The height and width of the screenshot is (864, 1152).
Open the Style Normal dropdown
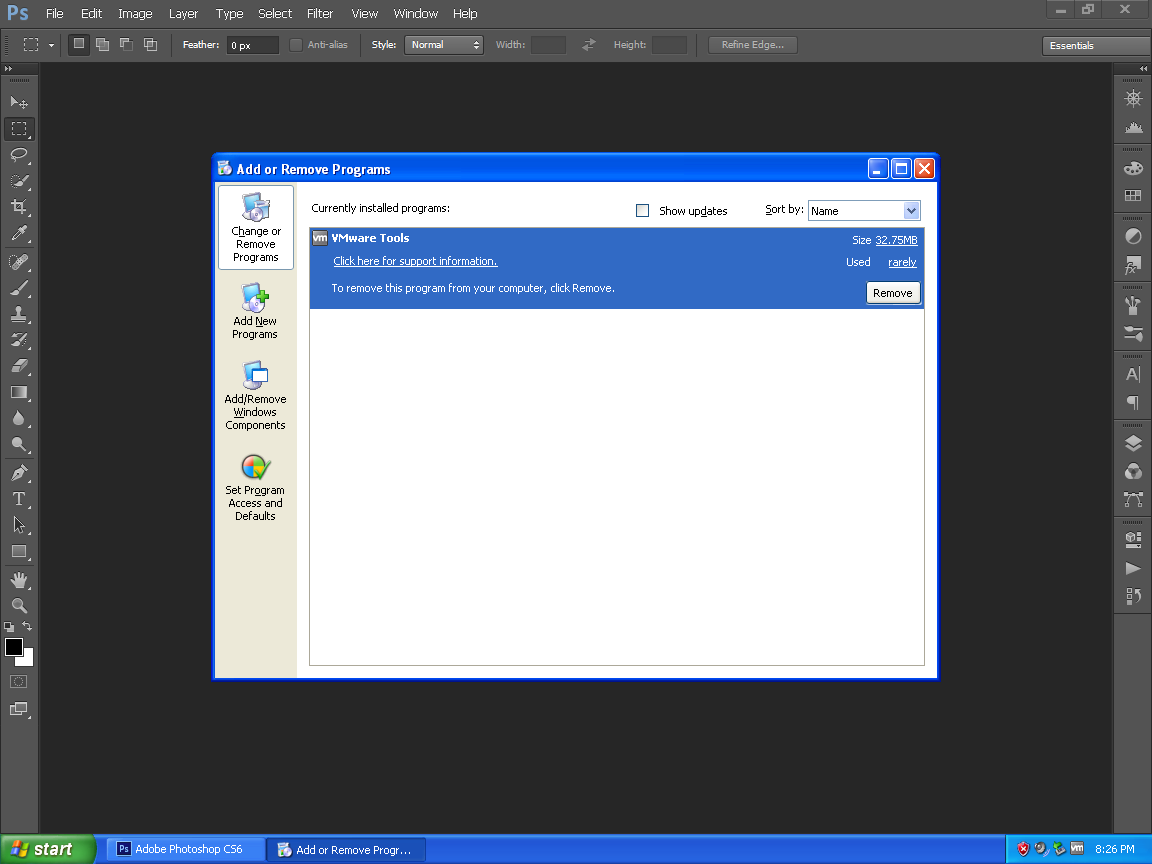(x=444, y=45)
